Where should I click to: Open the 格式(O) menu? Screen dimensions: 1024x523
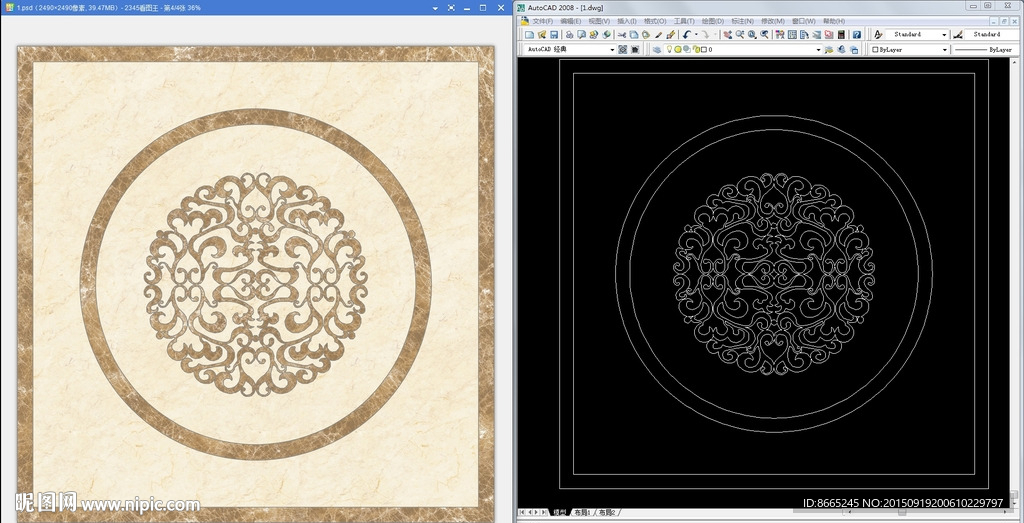(x=655, y=20)
